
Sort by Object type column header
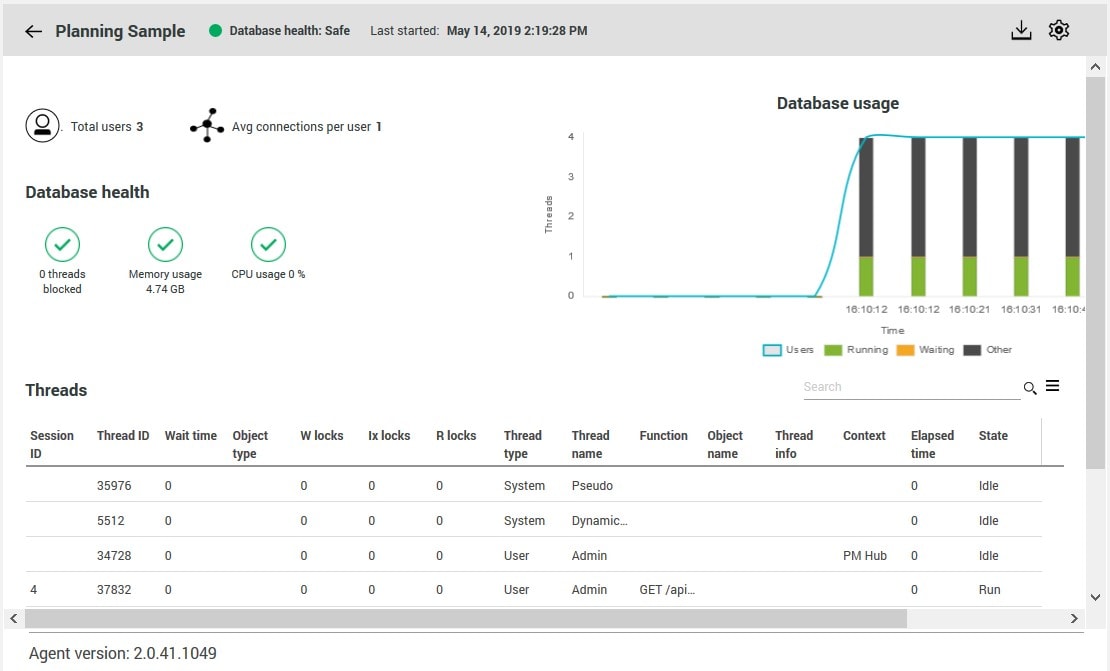[250, 445]
